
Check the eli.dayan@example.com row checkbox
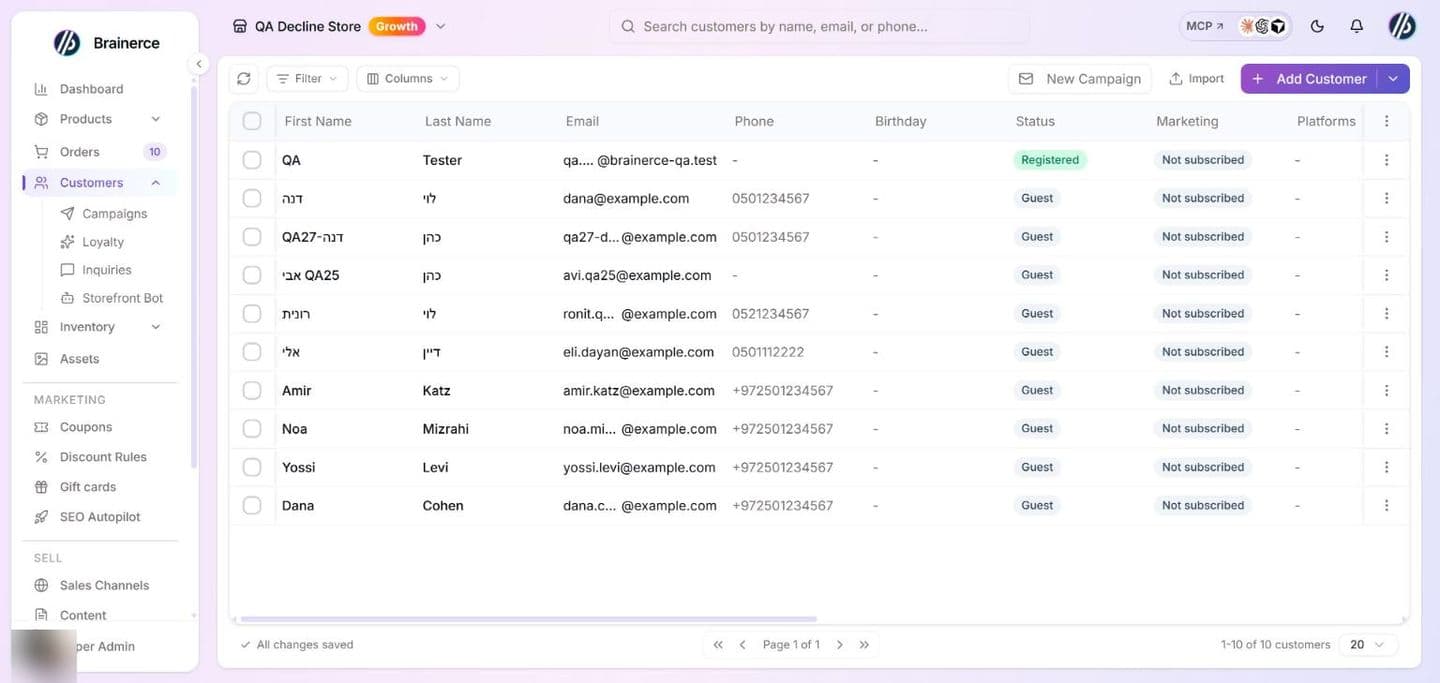tap(252, 352)
